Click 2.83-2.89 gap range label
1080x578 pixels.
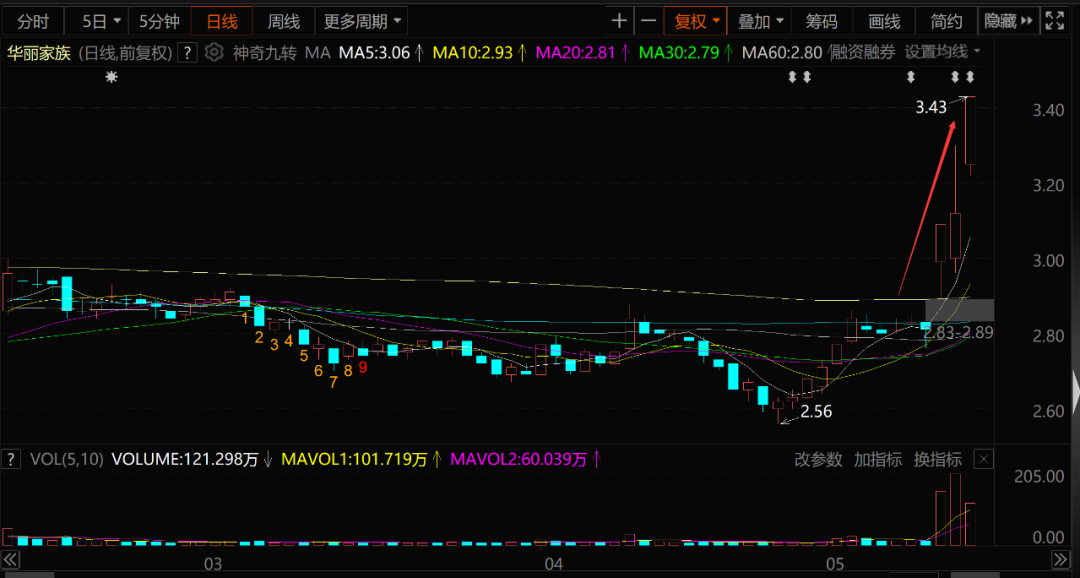click(x=959, y=333)
